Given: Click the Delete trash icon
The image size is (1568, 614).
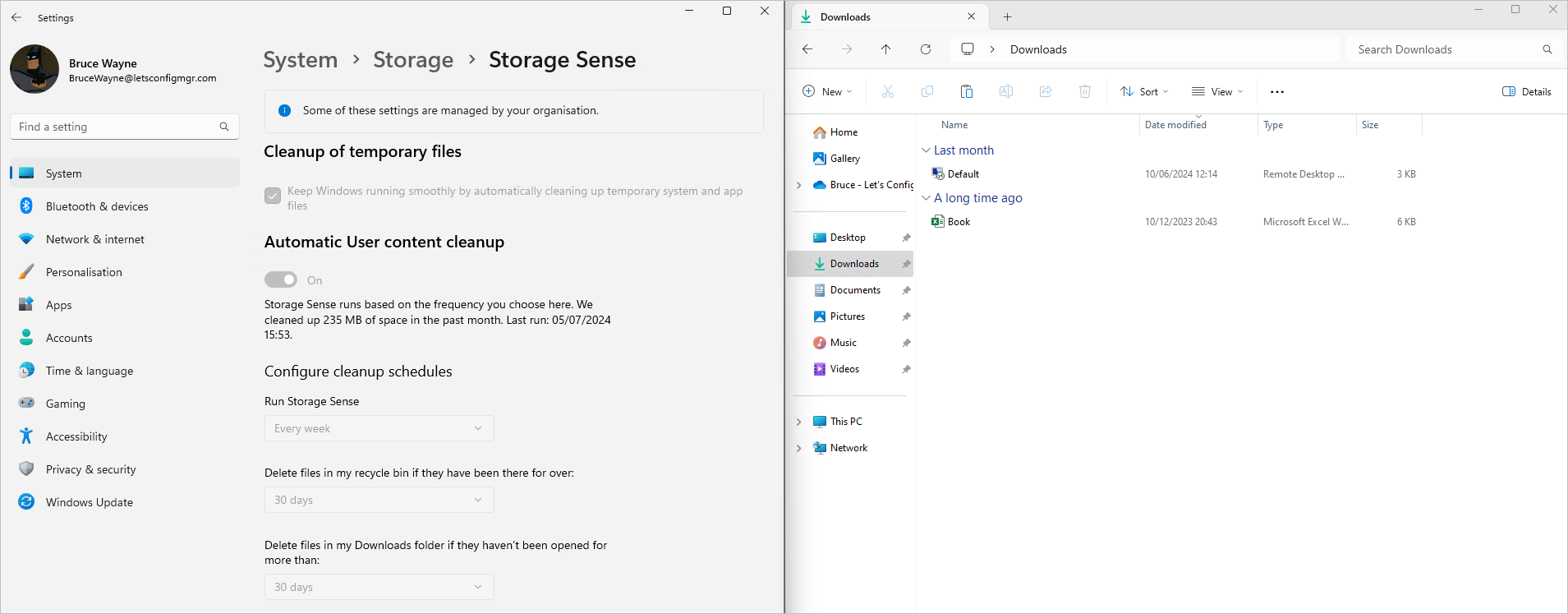Looking at the screenshot, I should pyautogui.click(x=1084, y=92).
